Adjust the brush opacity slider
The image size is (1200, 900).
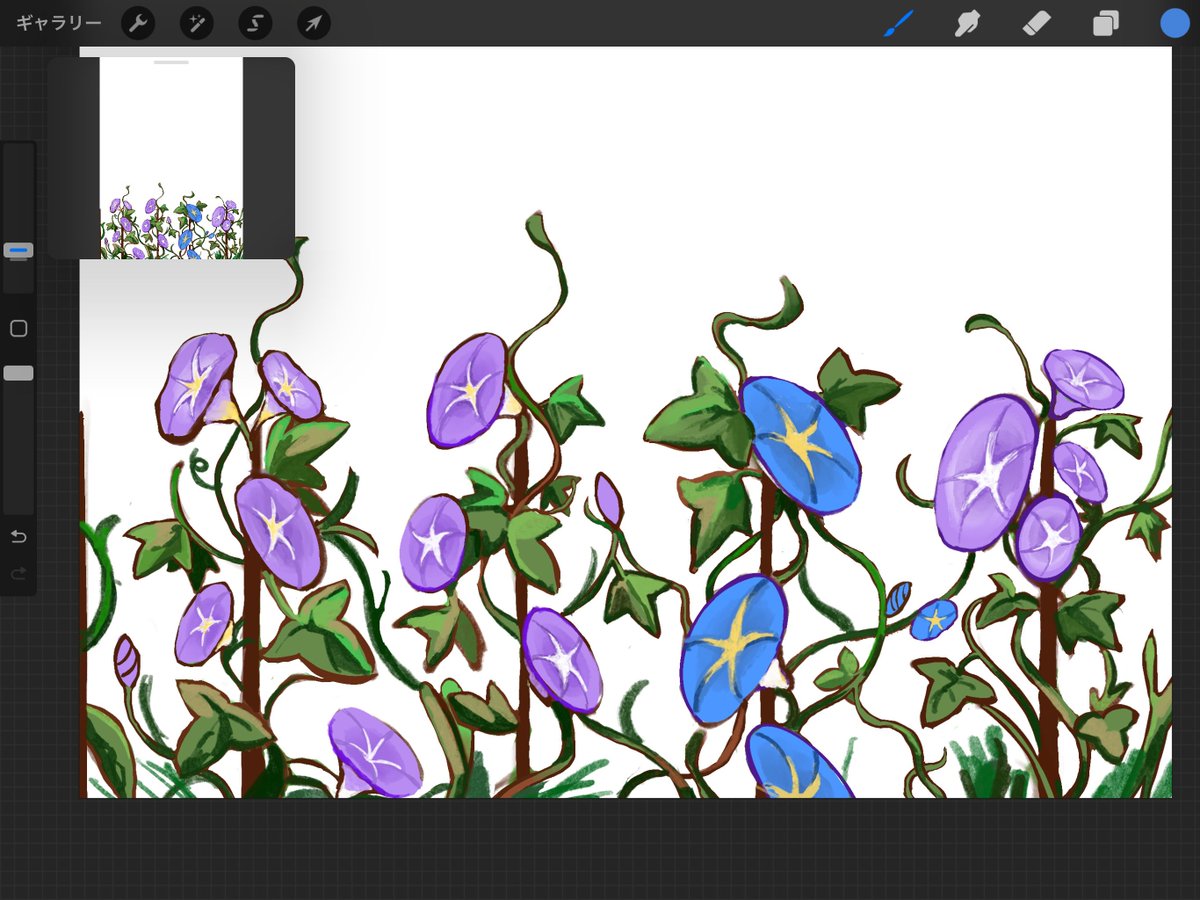click(x=17, y=371)
